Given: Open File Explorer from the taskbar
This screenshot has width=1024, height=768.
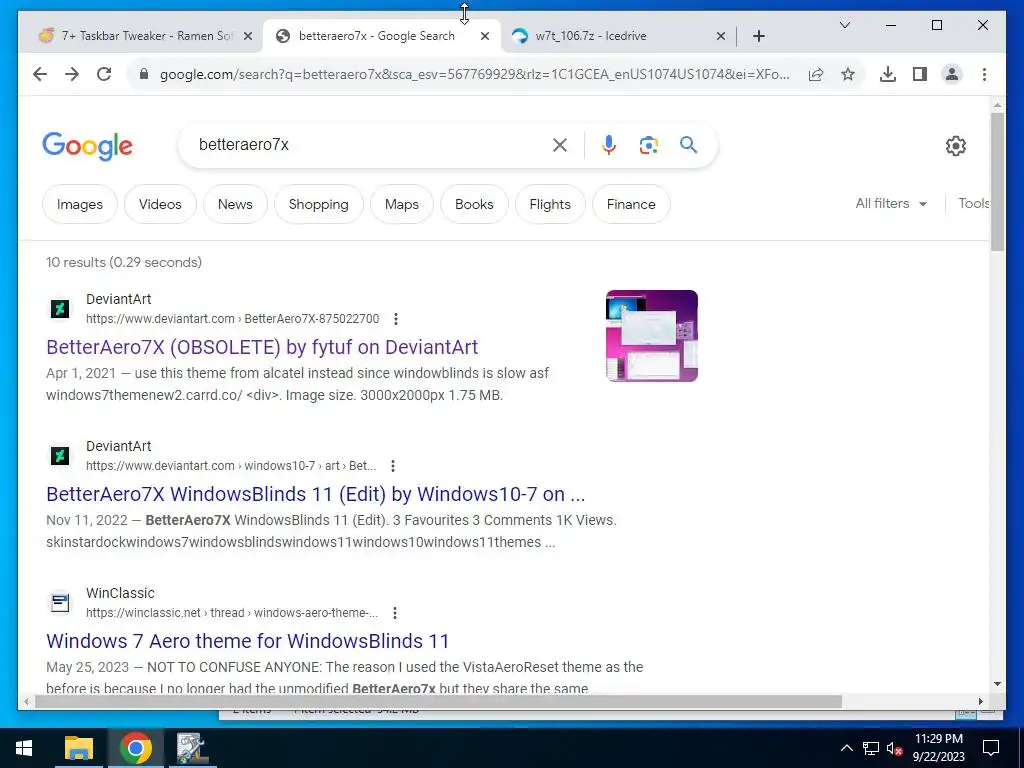Looking at the screenshot, I should click(79, 748).
